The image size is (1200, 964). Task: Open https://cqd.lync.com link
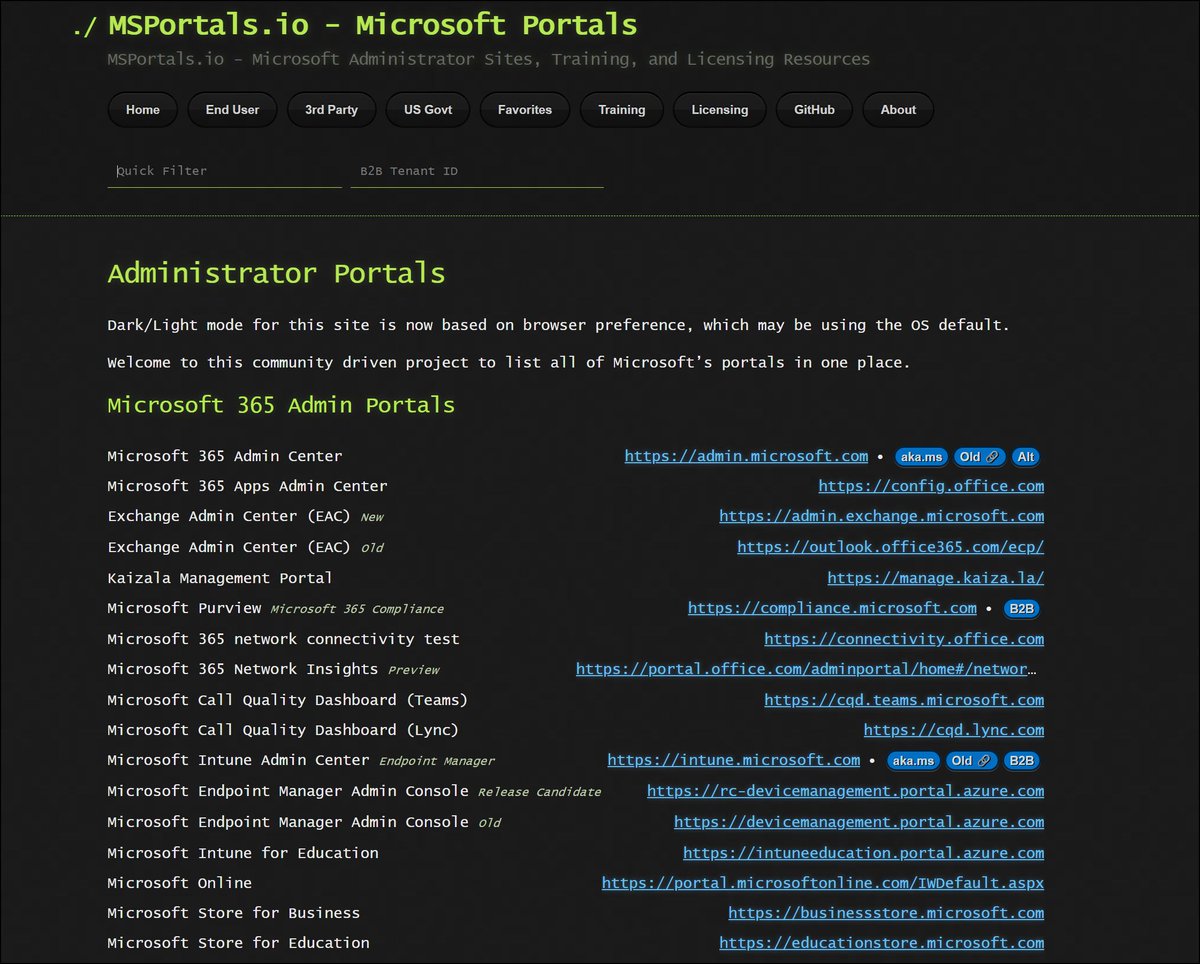tap(954, 730)
